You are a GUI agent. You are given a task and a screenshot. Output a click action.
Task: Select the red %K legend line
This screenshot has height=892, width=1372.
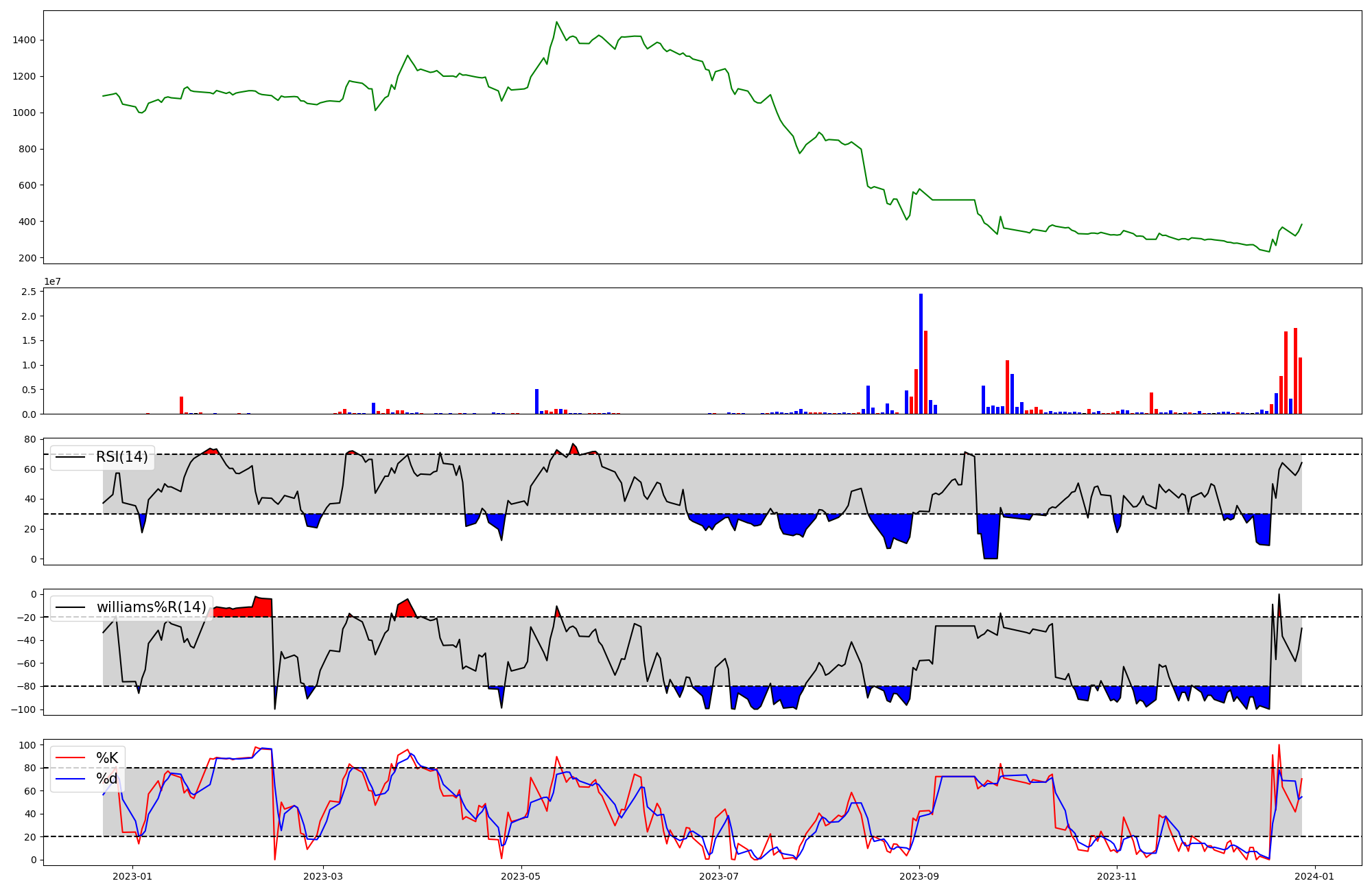coord(70,758)
